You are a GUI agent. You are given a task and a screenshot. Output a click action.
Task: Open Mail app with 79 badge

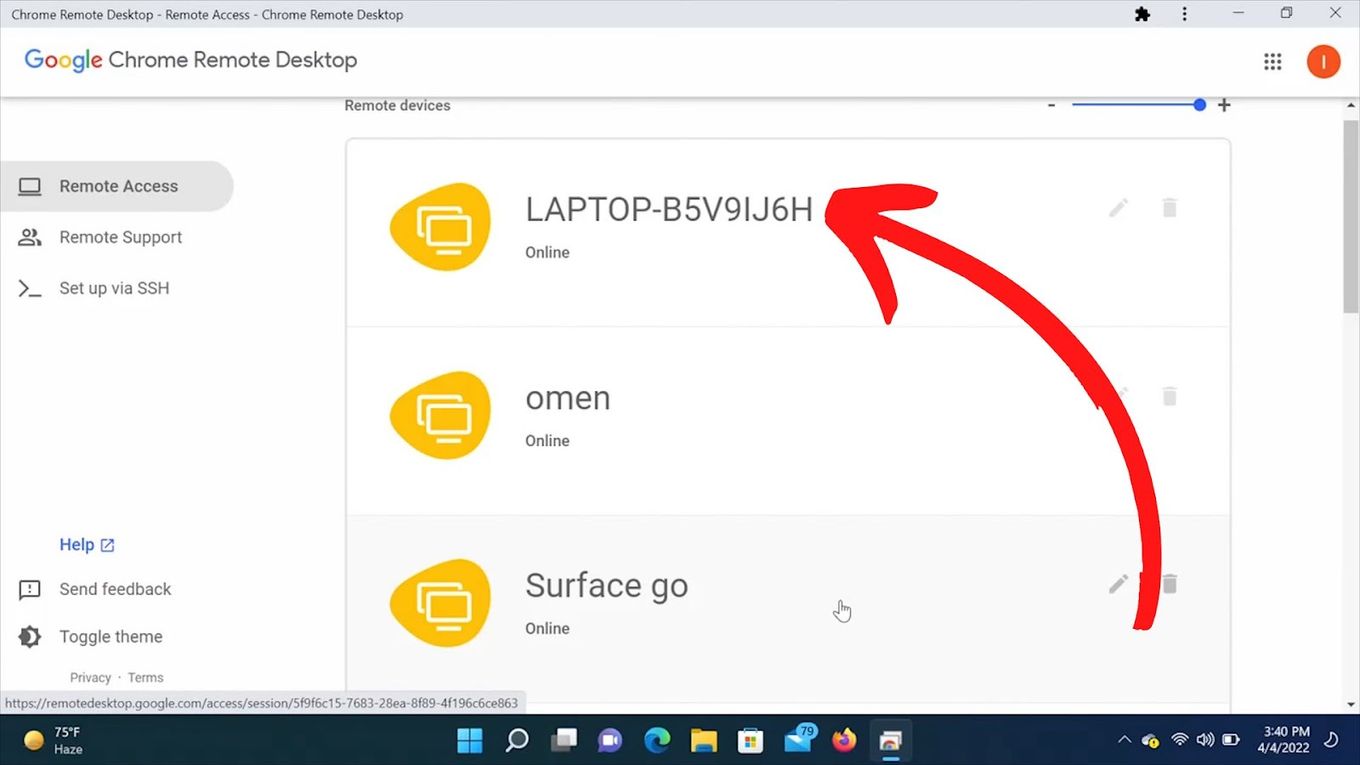pyautogui.click(x=798, y=740)
